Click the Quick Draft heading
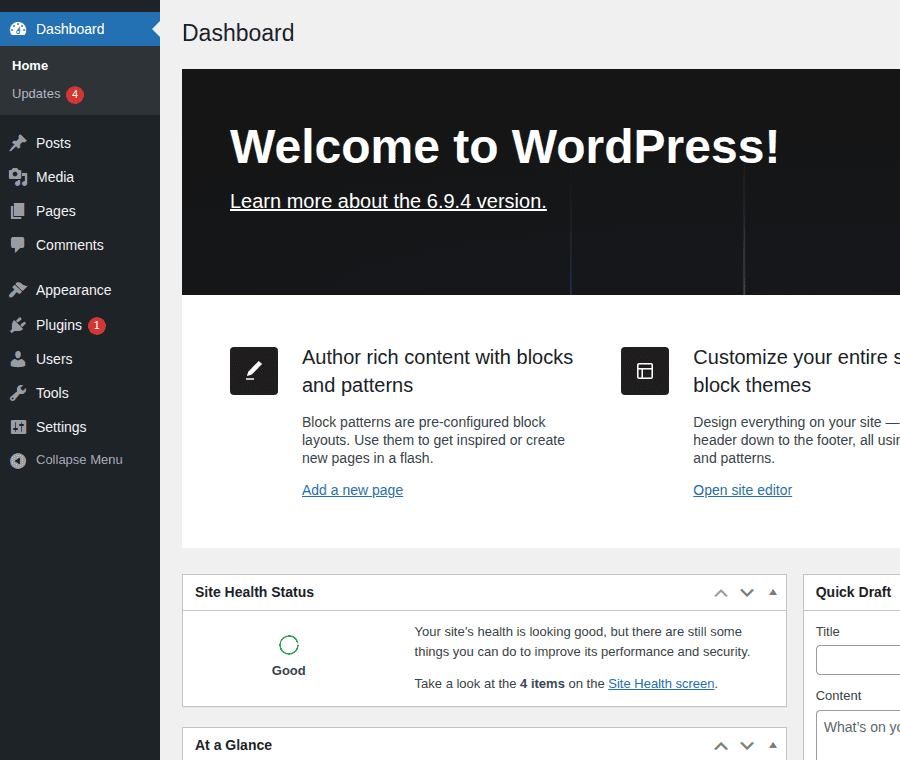This screenshot has width=900, height=760. coord(854,592)
